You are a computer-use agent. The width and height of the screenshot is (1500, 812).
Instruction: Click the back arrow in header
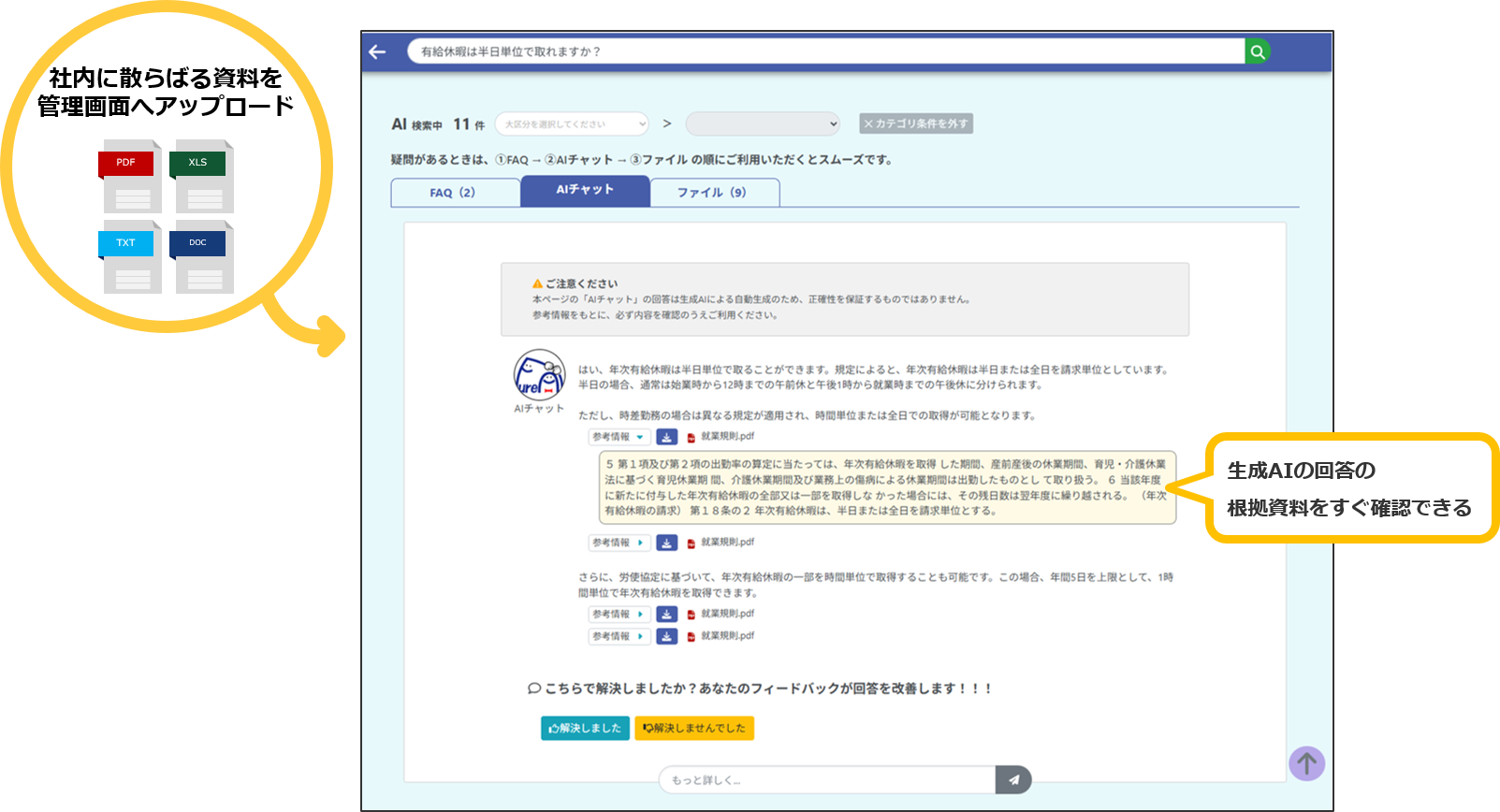378,52
